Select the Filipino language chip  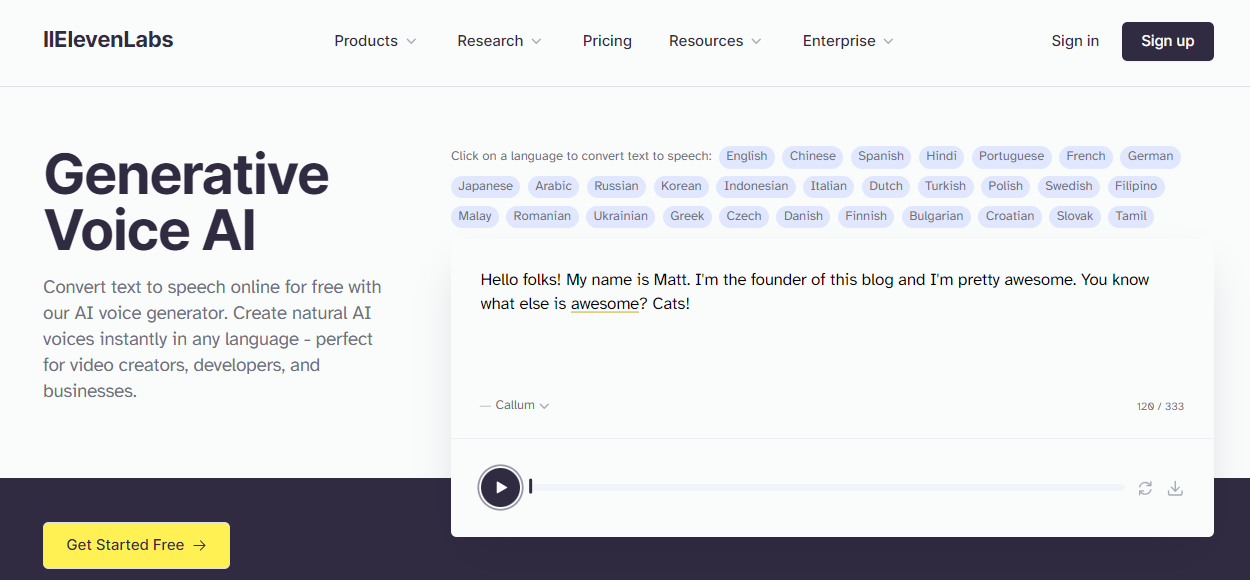tap(1136, 186)
